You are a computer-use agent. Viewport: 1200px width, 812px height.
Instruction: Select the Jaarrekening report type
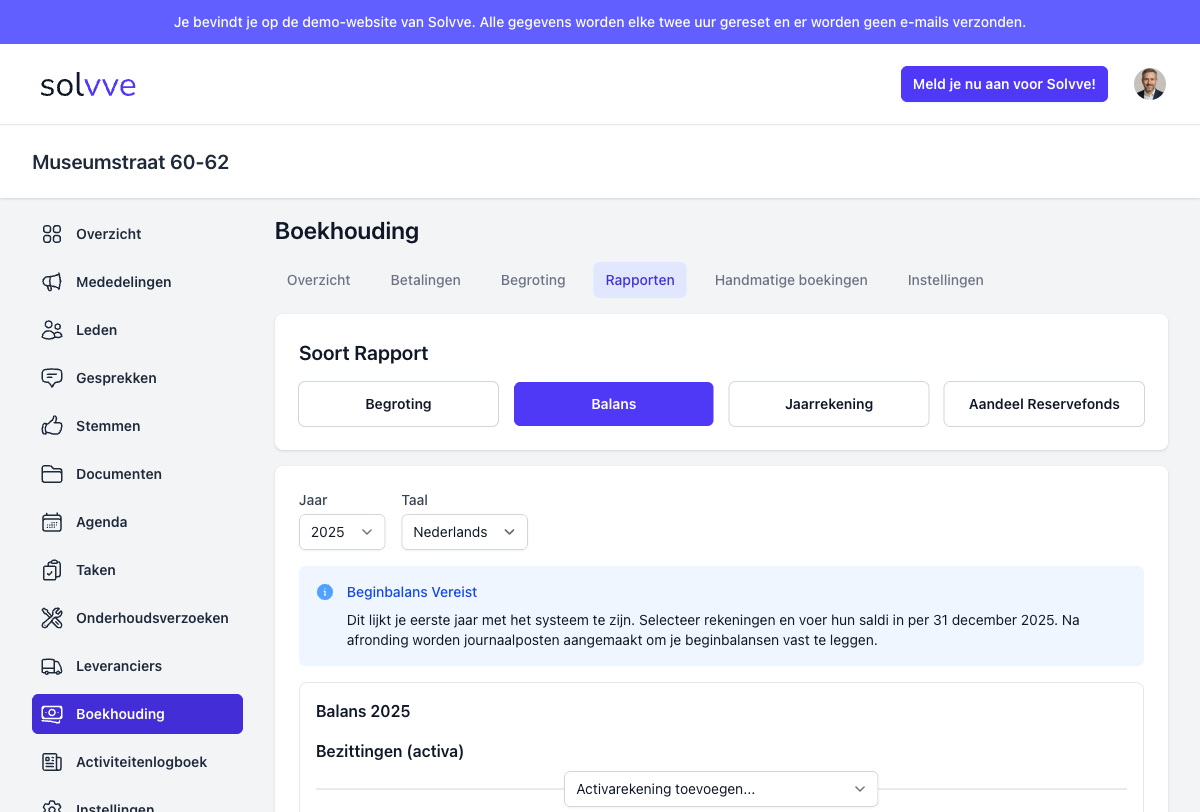coord(829,404)
